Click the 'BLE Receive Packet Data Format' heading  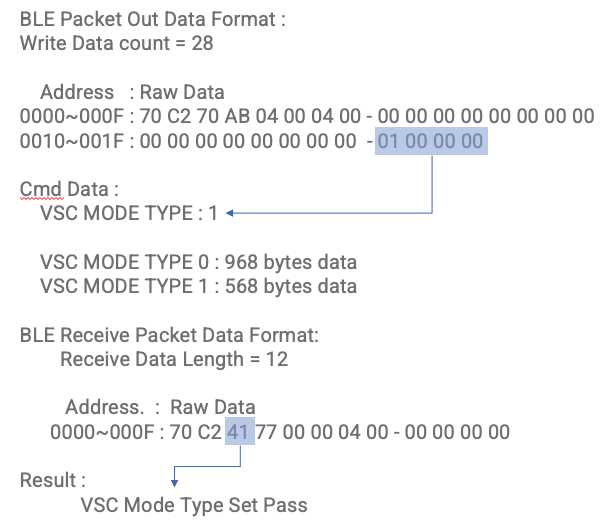pyautogui.click(x=169, y=335)
